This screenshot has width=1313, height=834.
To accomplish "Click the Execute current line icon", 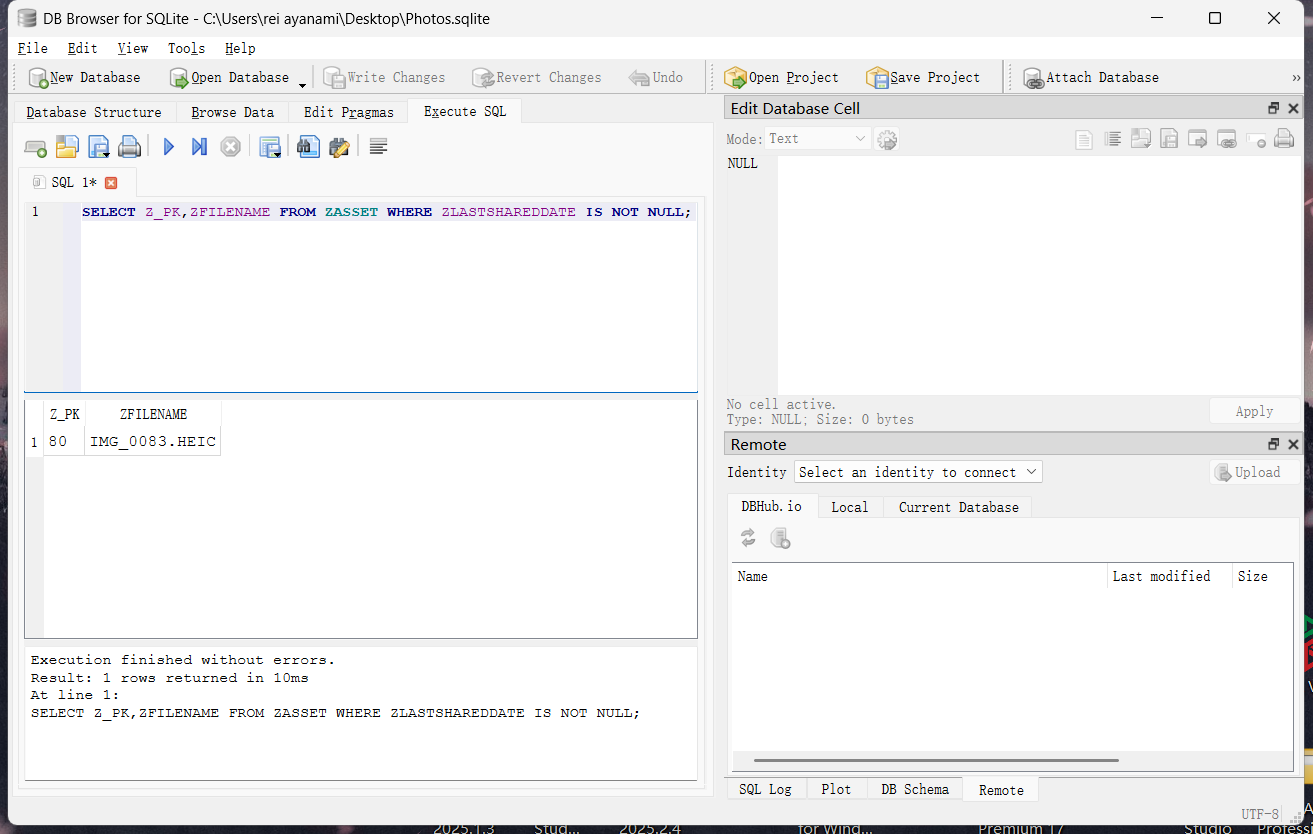I will (199, 147).
